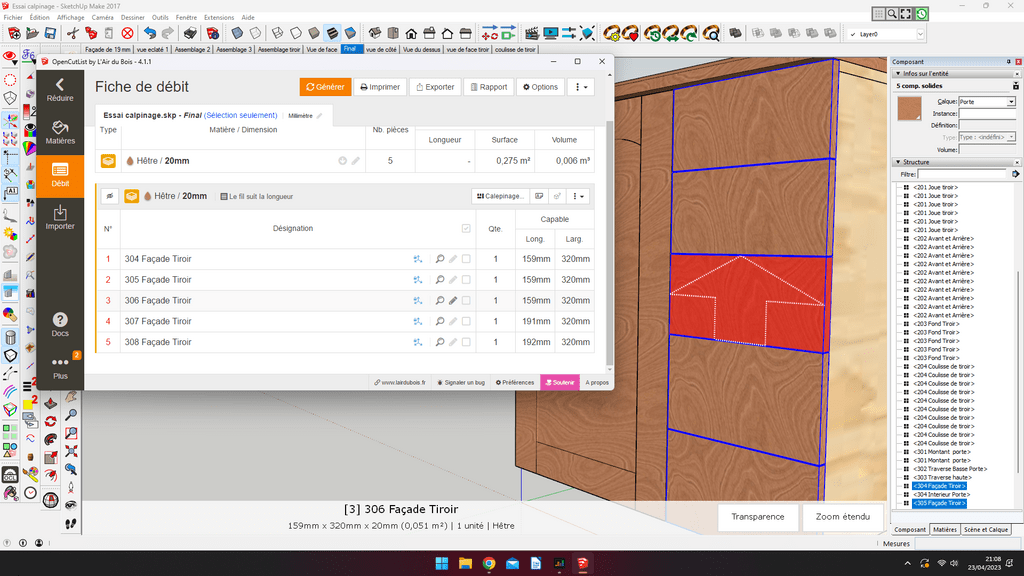Toggle the select-all checkbox in Désignation header

[466, 229]
